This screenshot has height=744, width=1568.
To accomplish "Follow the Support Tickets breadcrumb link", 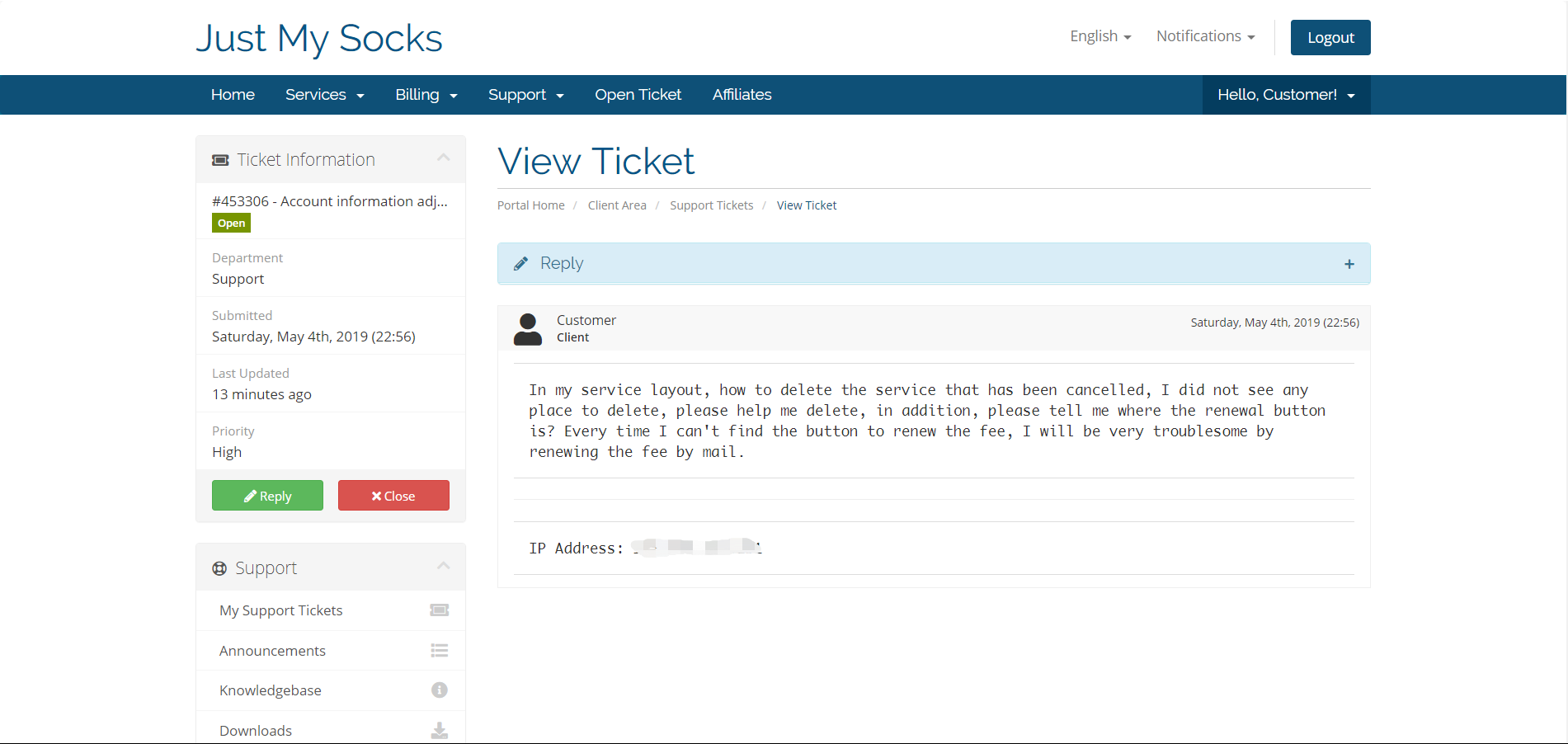I will pos(712,205).
